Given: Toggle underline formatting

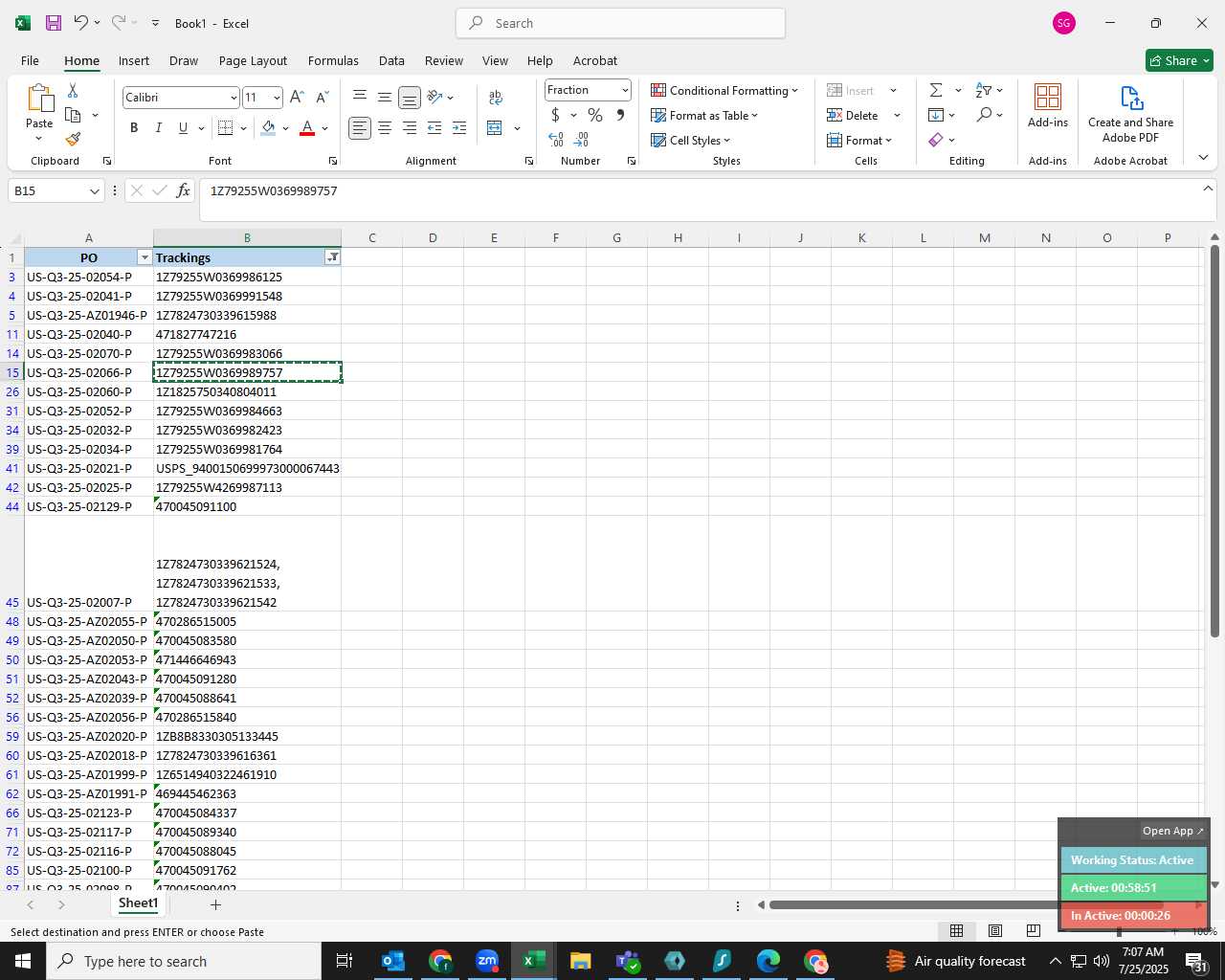Looking at the screenshot, I should click(x=183, y=128).
